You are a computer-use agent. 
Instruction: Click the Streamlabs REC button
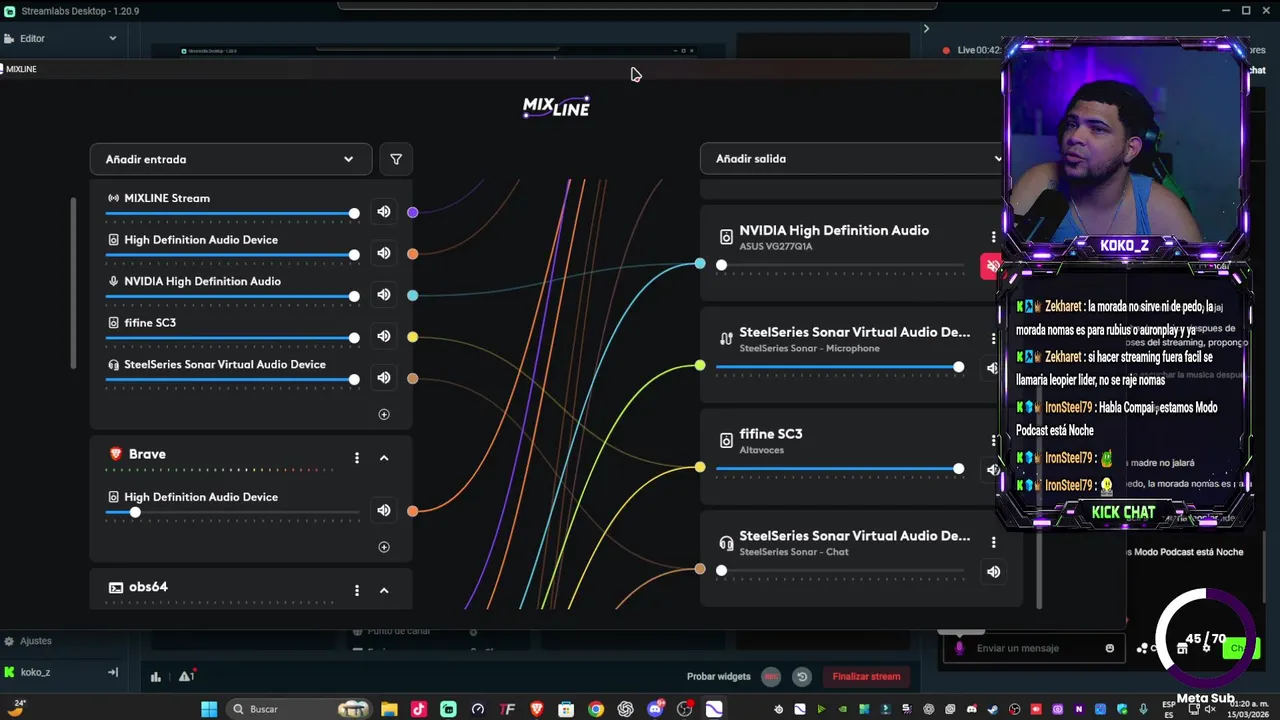771,676
